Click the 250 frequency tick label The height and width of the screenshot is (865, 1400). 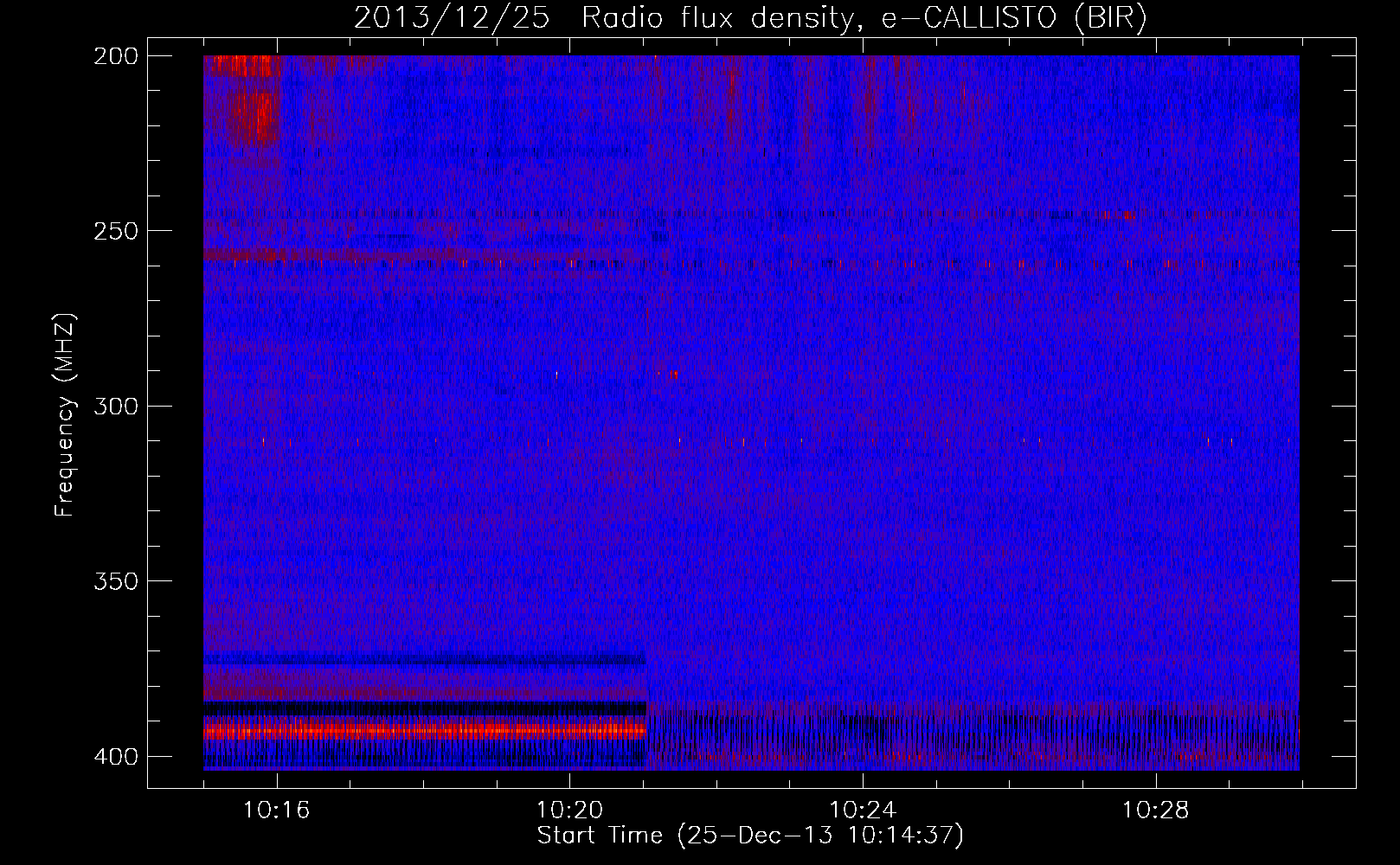[x=116, y=231]
